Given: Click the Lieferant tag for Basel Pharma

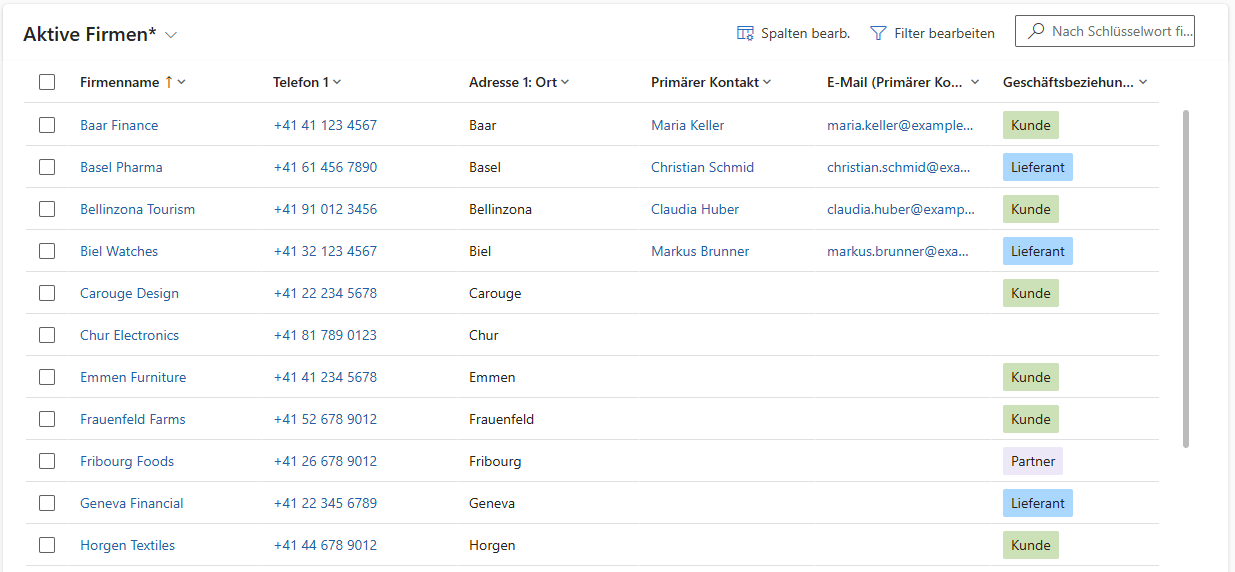Looking at the screenshot, I should click(x=1038, y=167).
